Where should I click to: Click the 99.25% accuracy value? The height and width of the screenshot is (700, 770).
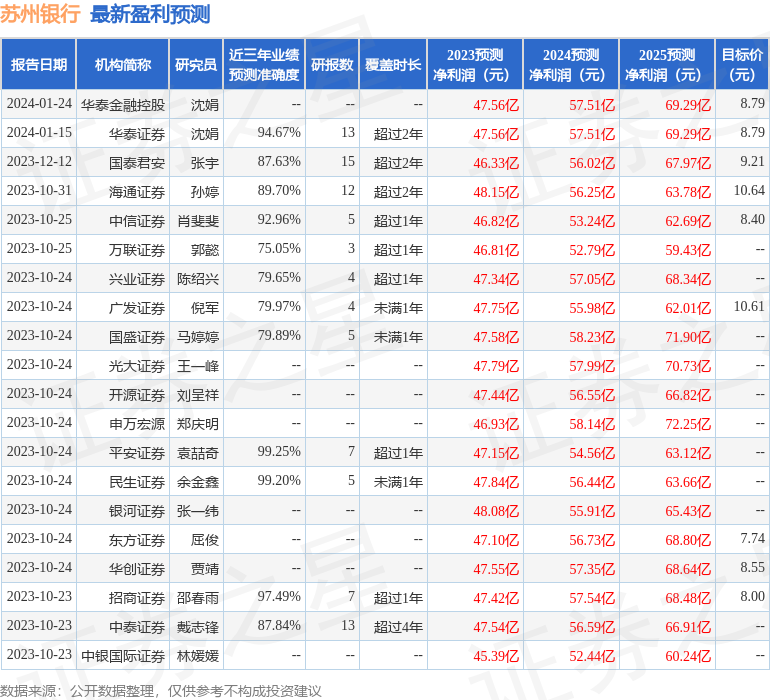coord(279,451)
